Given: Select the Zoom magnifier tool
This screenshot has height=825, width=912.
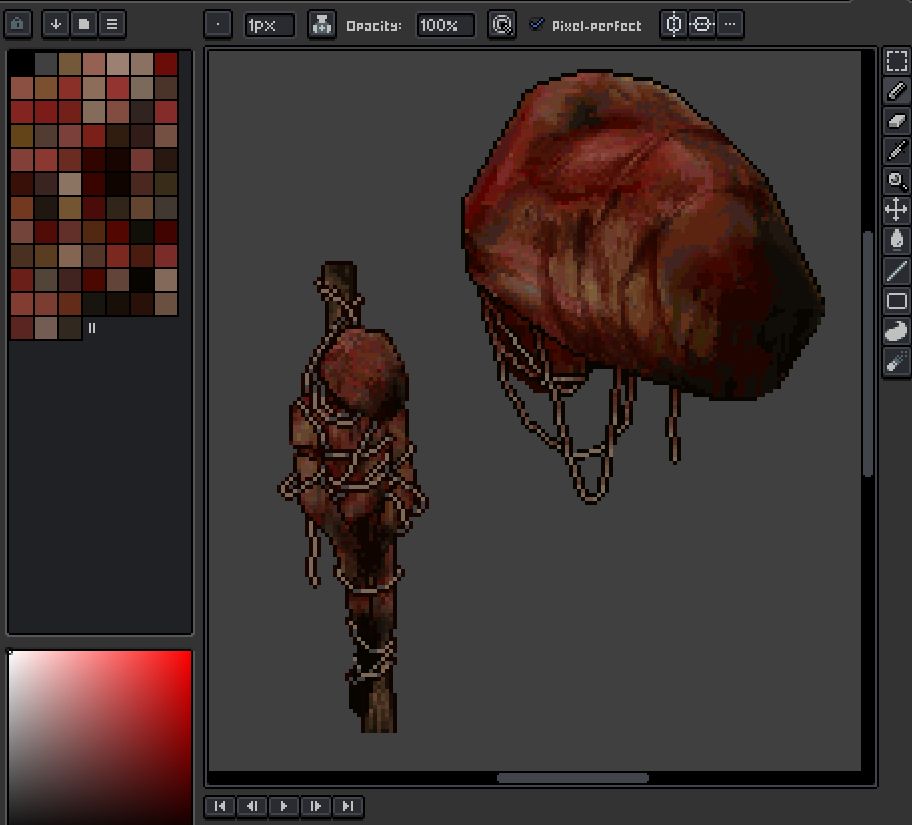Looking at the screenshot, I should (896, 180).
